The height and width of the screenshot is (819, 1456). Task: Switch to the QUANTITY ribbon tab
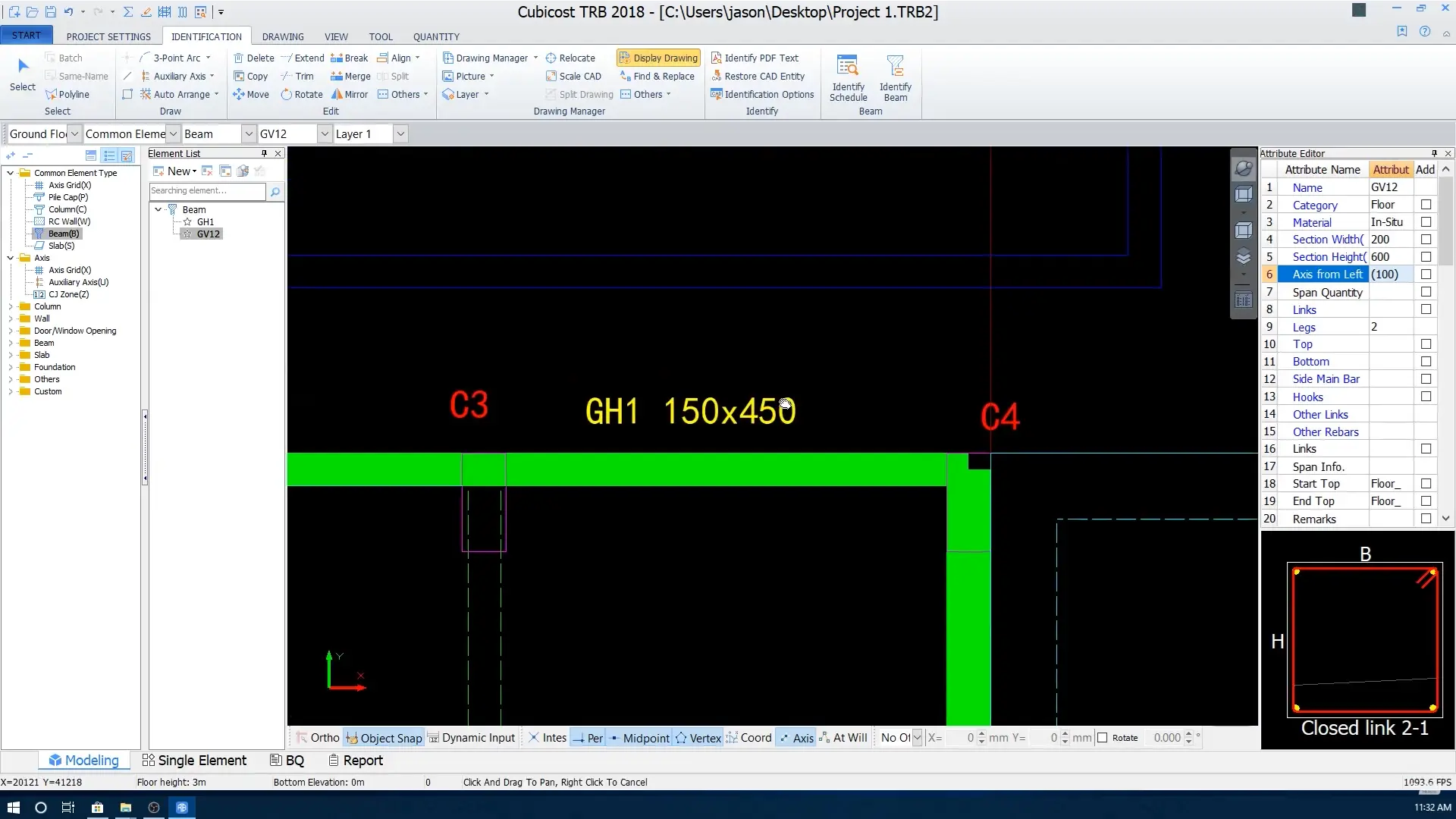pyautogui.click(x=436, y=36)
